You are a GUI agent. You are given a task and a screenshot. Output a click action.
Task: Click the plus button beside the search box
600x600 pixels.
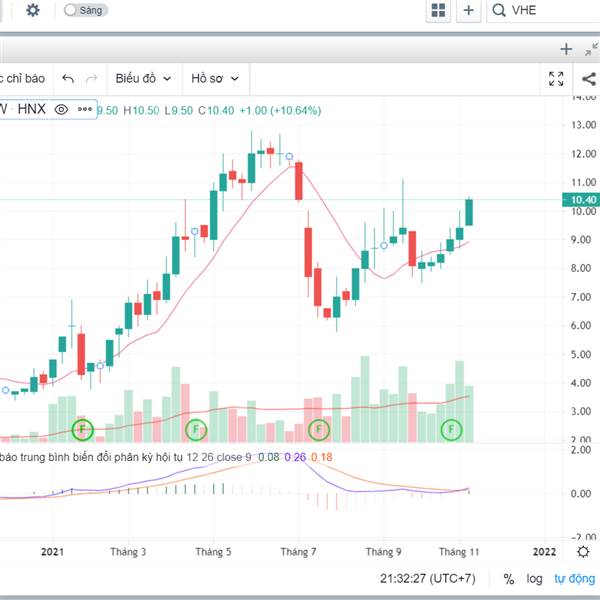pyautogui.click(x=468, y=10)
